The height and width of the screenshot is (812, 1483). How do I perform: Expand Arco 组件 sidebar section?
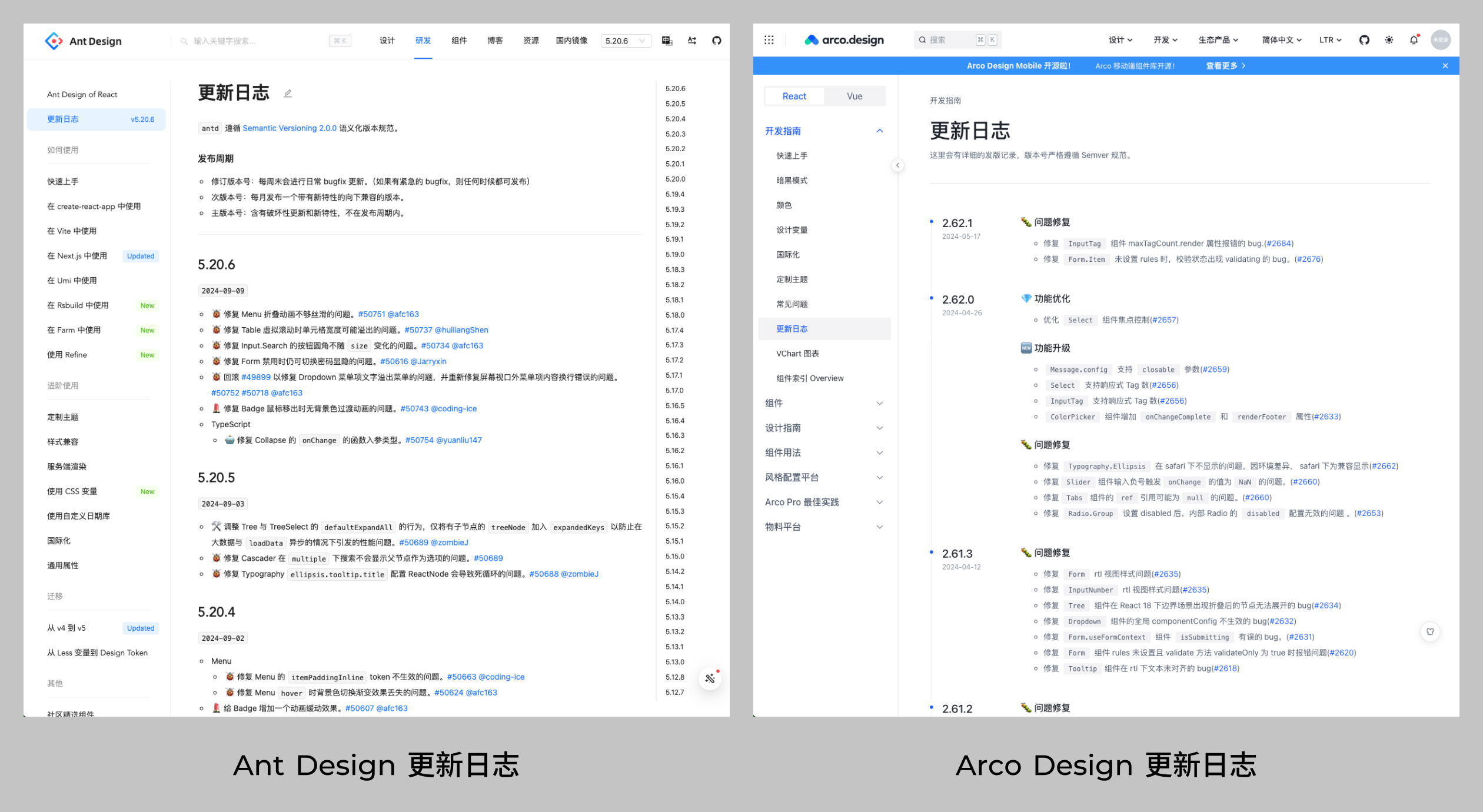(824, 403)
